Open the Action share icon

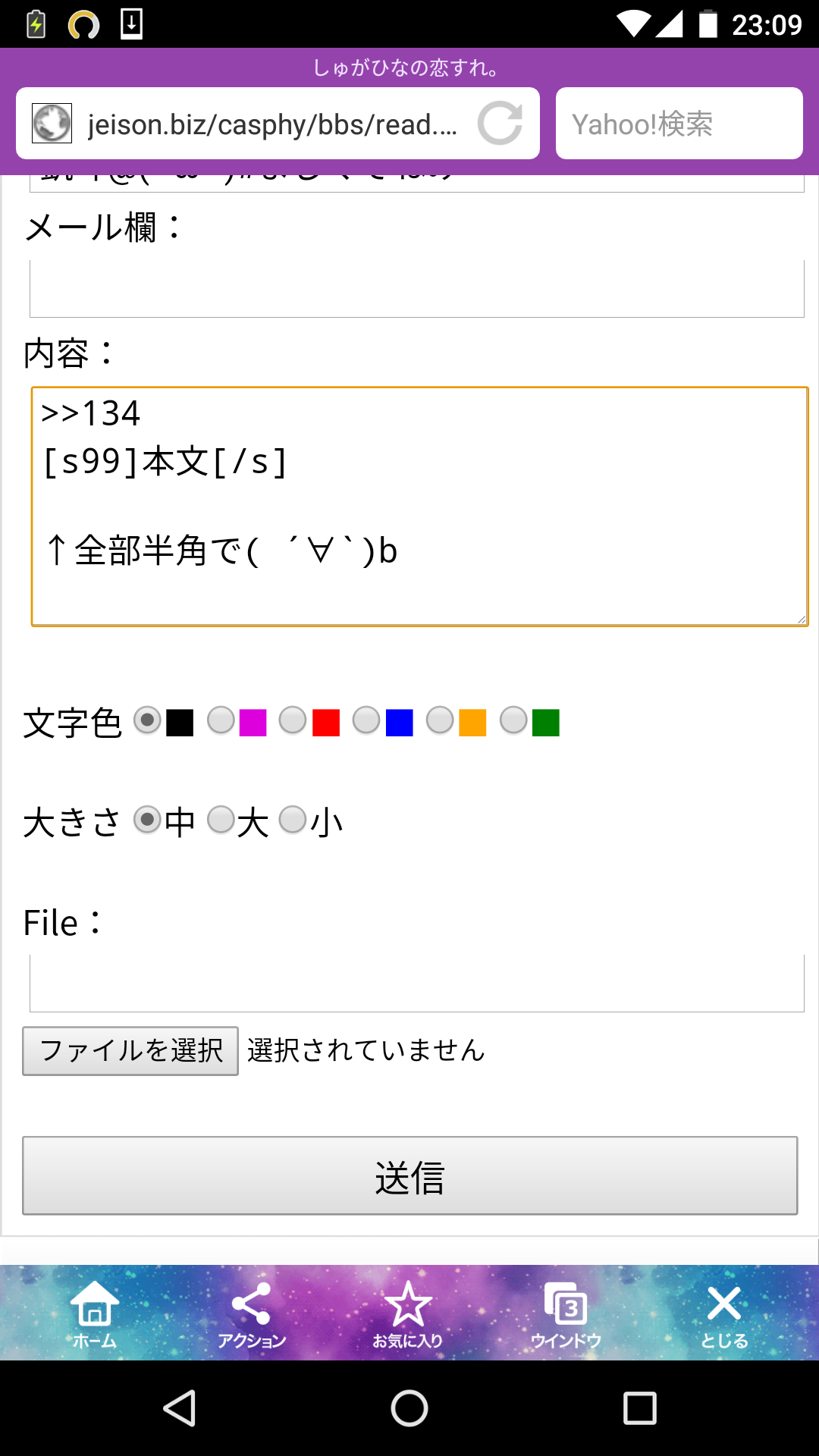(x=251, y=1313)
